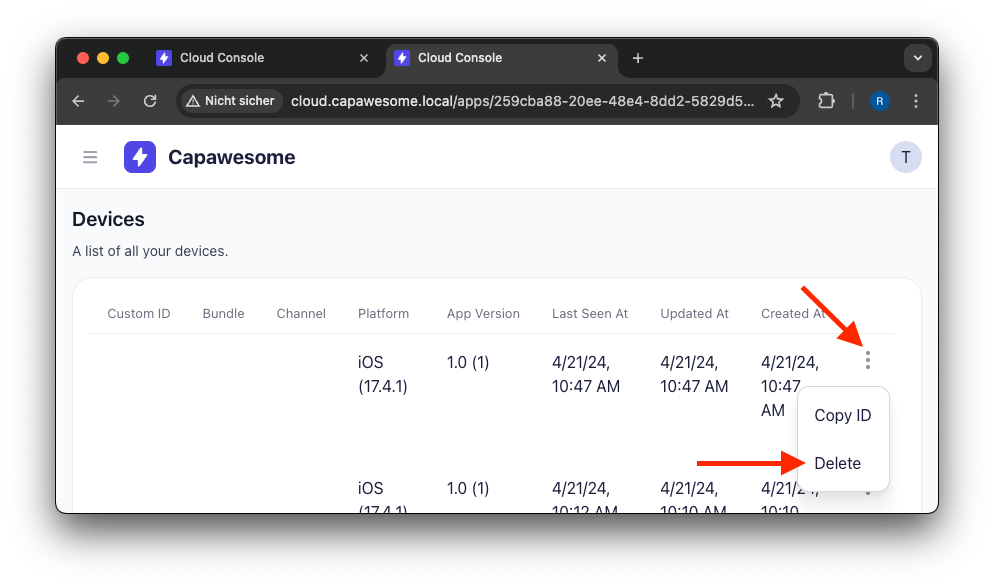Open Chrome three-dot menu
Image resolution: width=994 pixels, height=587 pixels.
916,101
